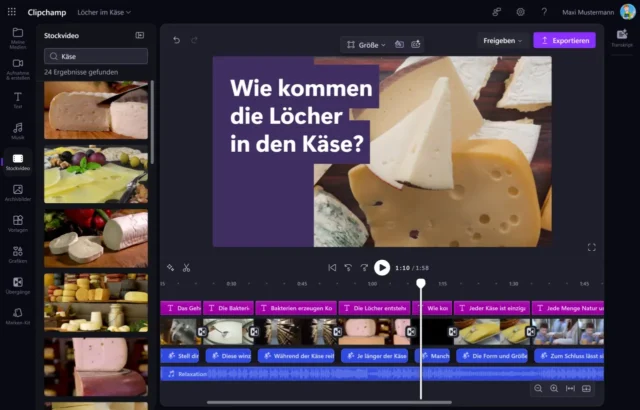Collapse the Stockvideo side panel

click(140, 35)
